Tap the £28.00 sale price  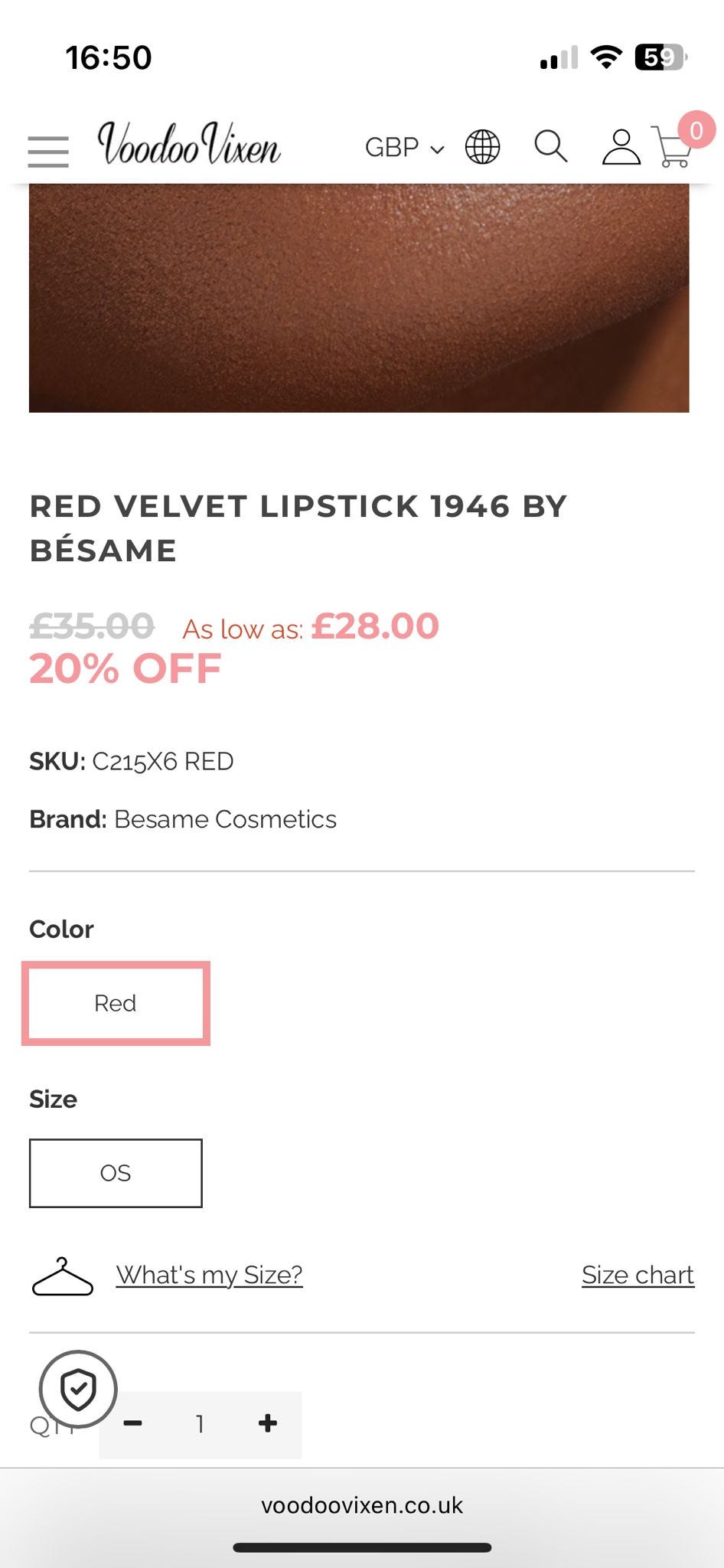(x=375, y=626)
